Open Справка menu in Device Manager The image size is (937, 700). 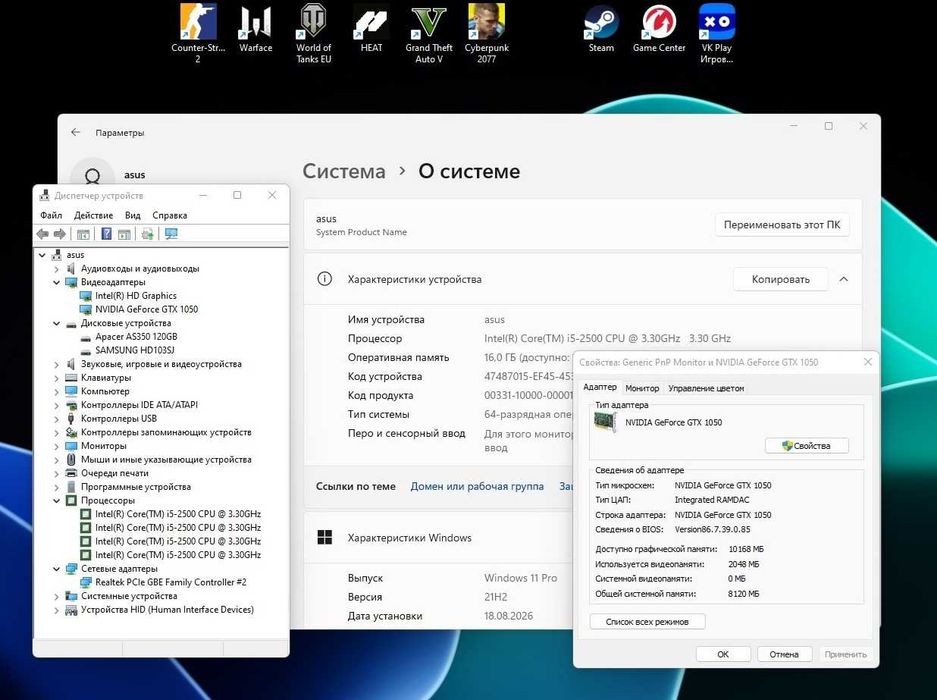(x=170, y=215)
